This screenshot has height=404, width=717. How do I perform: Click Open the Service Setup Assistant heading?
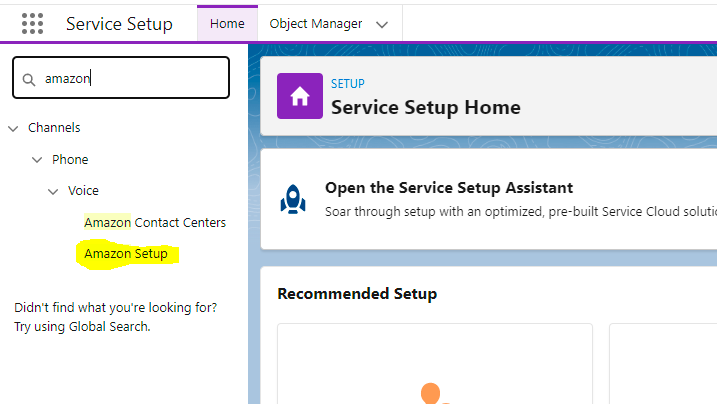pyautogui.click(x=449, y=188)
